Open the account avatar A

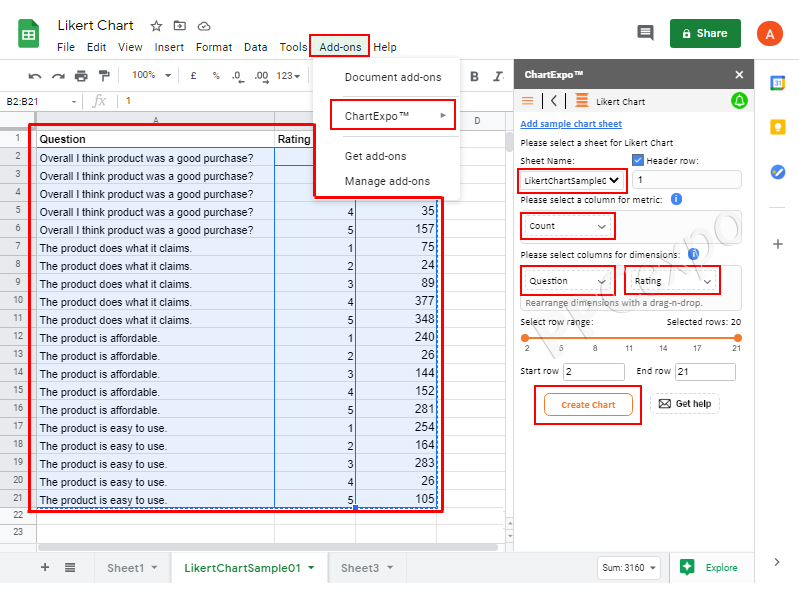pos(769,34)
